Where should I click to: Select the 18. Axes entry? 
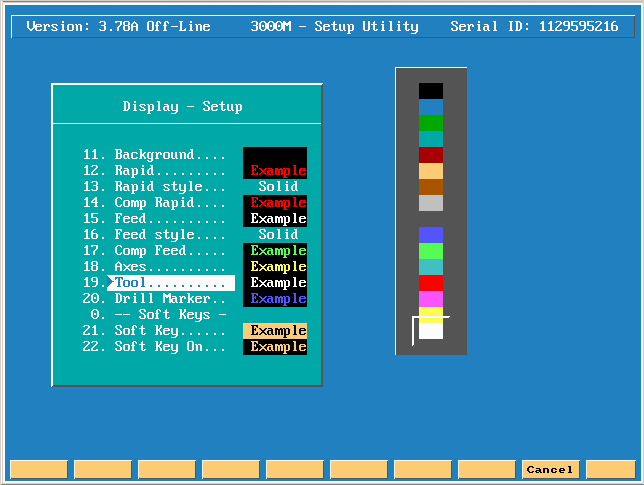[154, 267]
